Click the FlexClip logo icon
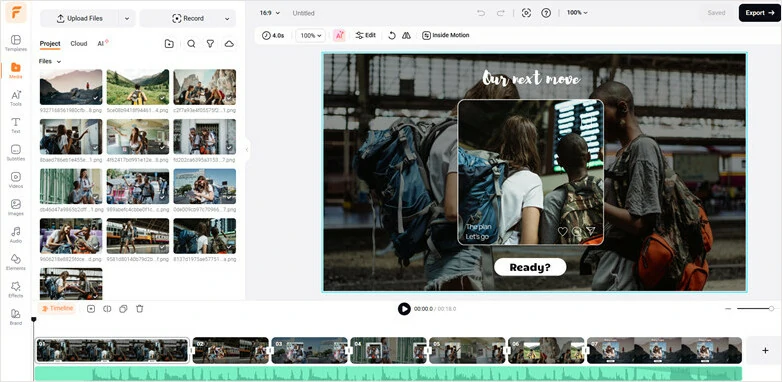The height and width of the screenshot is (382, 782). (16, 12)
